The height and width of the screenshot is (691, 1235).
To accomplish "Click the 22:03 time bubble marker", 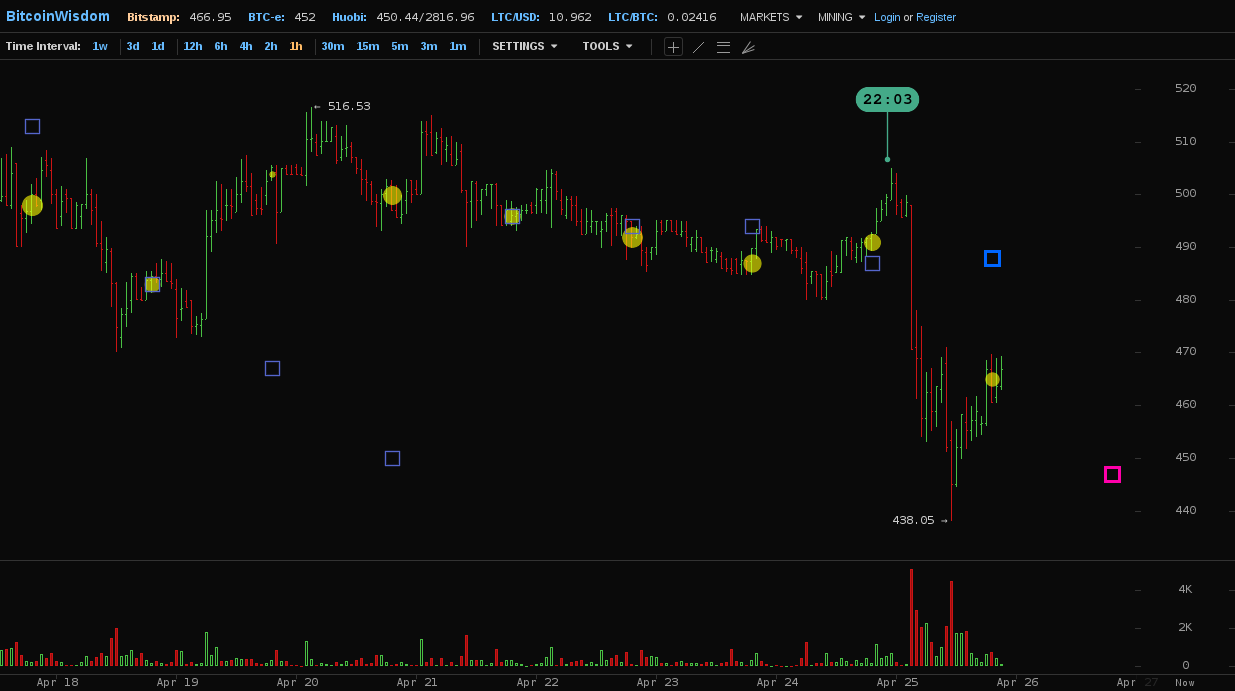I will [x=887, y=100].
